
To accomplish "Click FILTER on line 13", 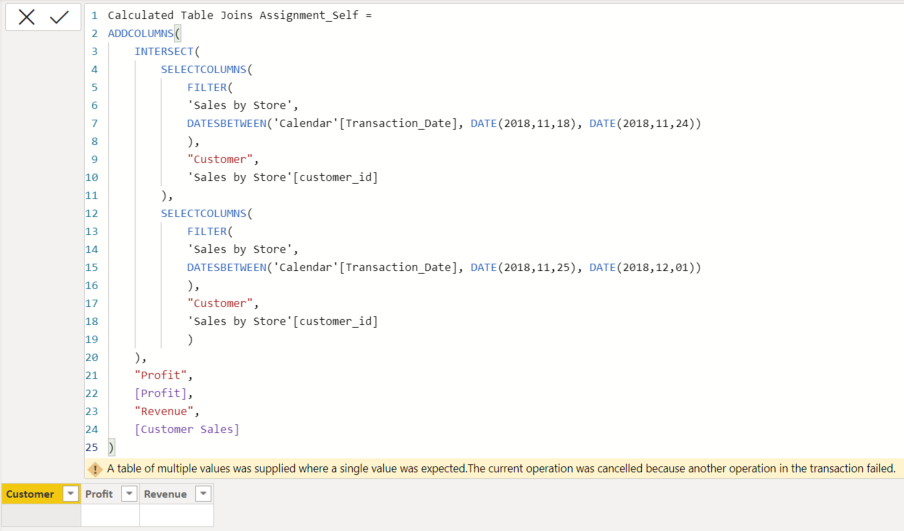I will click(x=207, y=231).
